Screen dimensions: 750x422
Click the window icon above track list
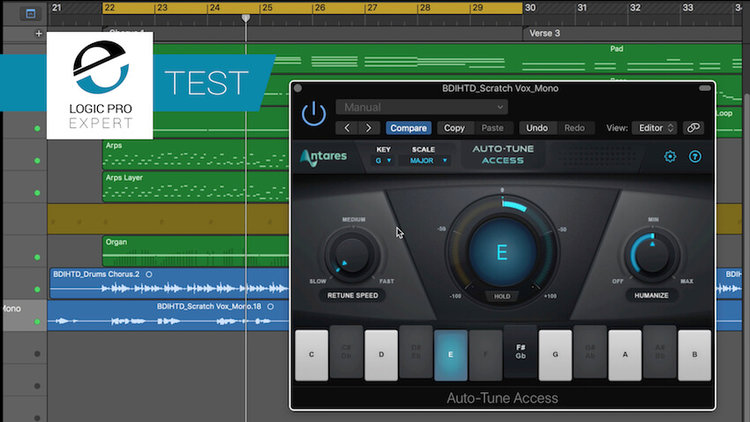pos(30,13)
